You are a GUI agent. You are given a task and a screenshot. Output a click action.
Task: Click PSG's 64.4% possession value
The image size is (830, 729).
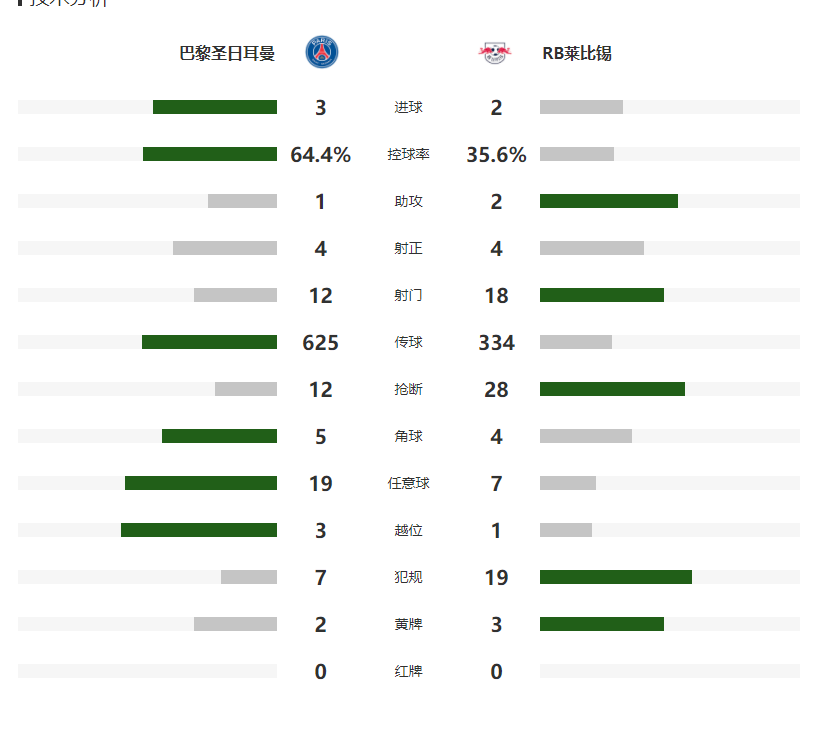[320, 155]
